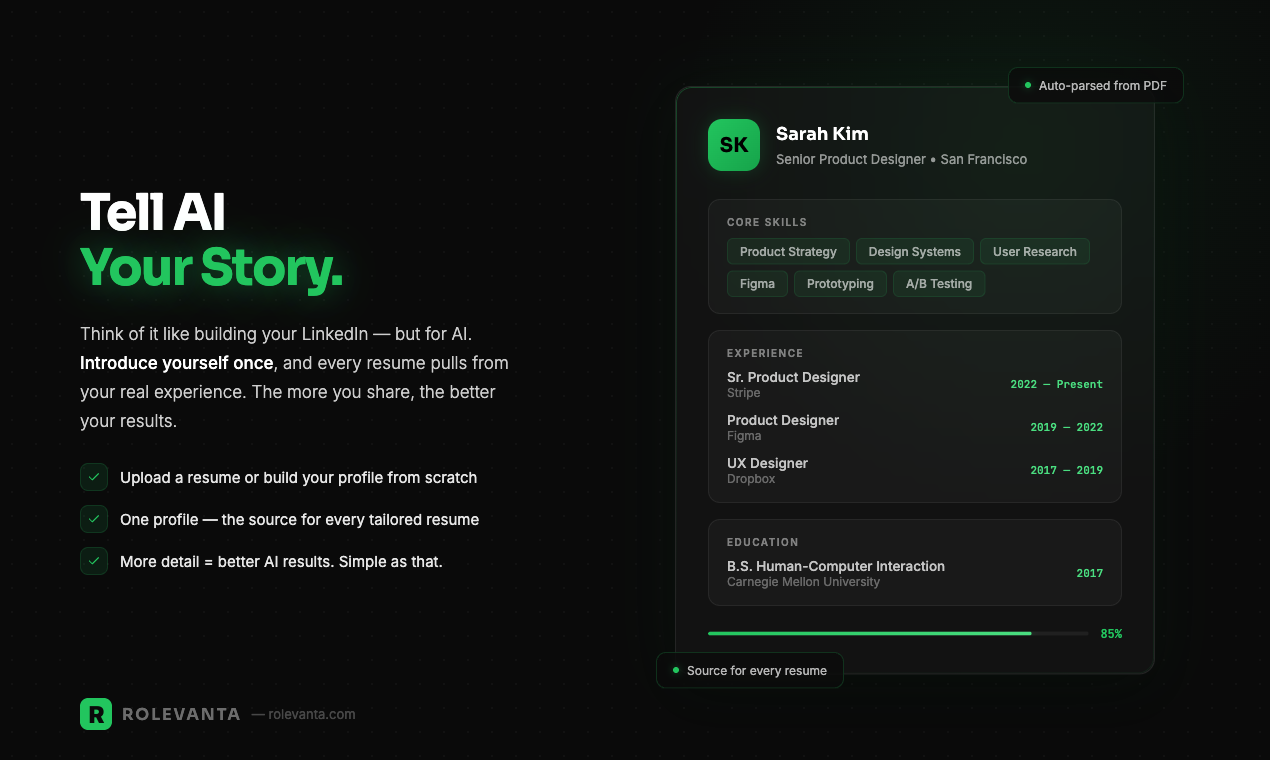1270x760 pixels.
Task: Click One profile — the source text
Action: tap(299, 519)
